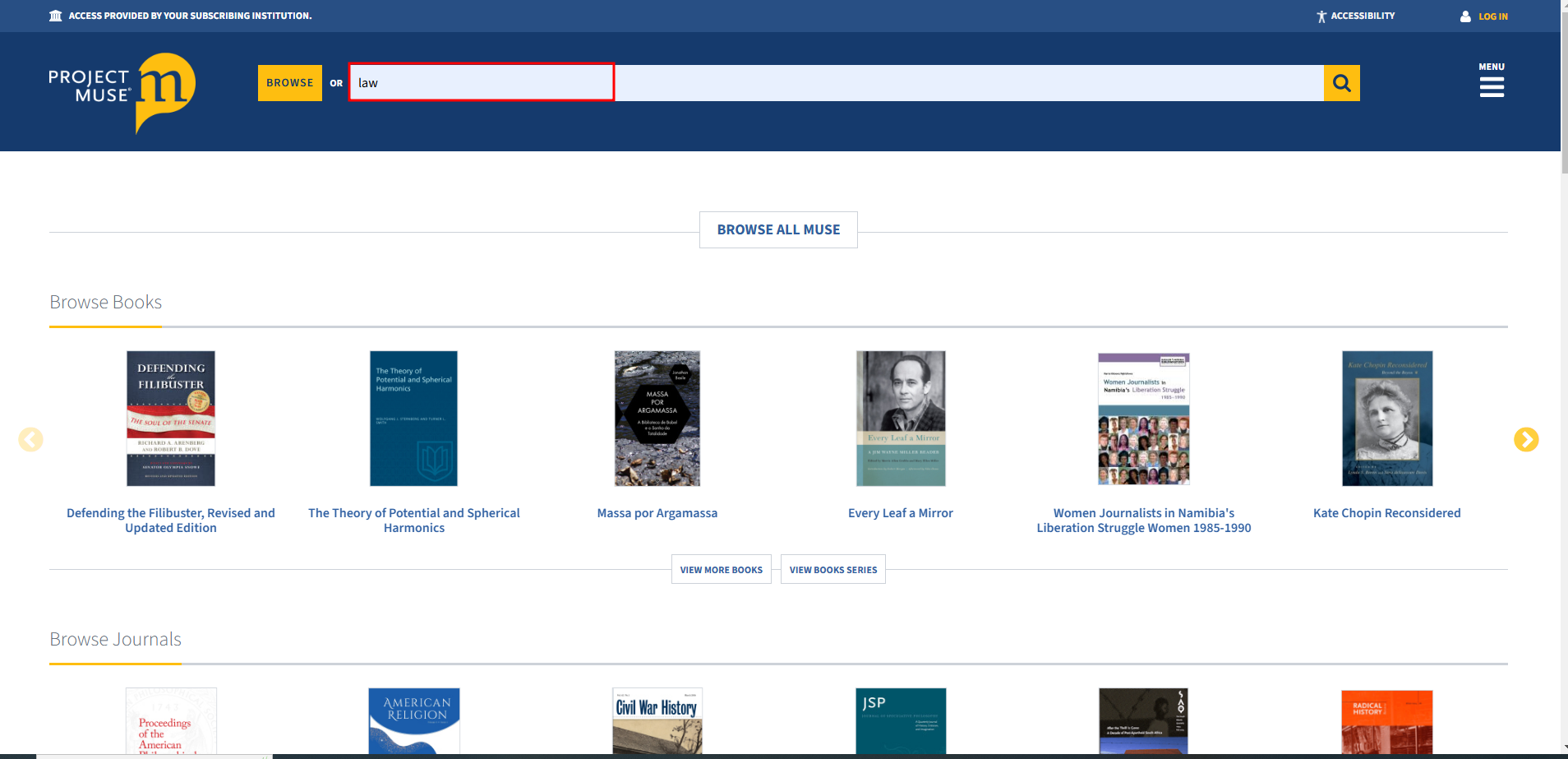
Task: Open the American Religion journal cover
Action: click(414, 721)
